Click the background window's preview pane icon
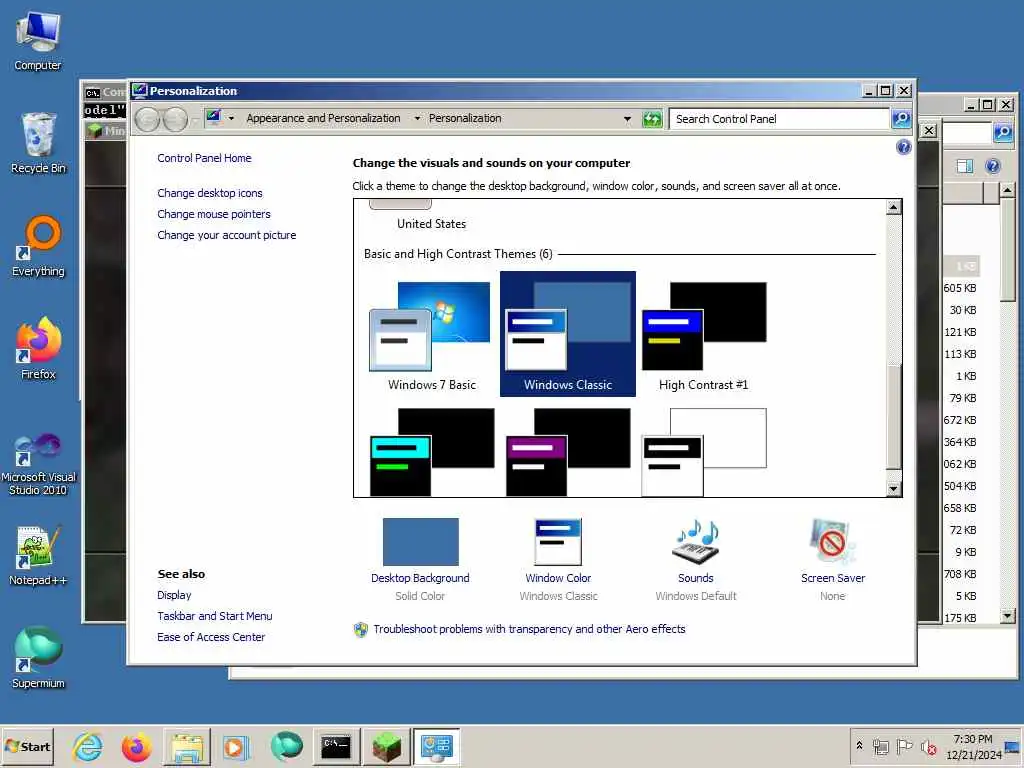 [965, 166]
